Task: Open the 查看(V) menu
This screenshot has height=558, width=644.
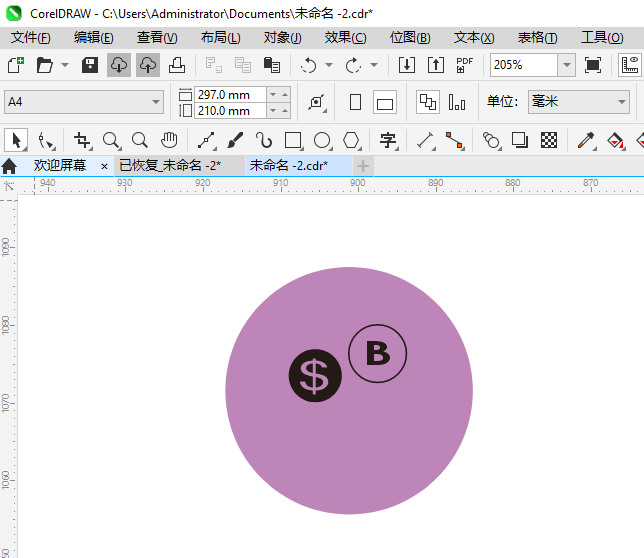Action: (157, 38)
